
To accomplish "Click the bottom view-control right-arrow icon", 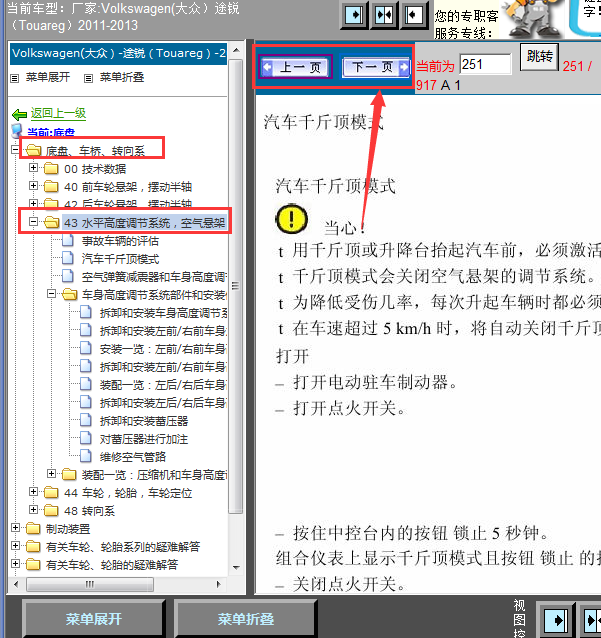I will (x=557, y=620).
